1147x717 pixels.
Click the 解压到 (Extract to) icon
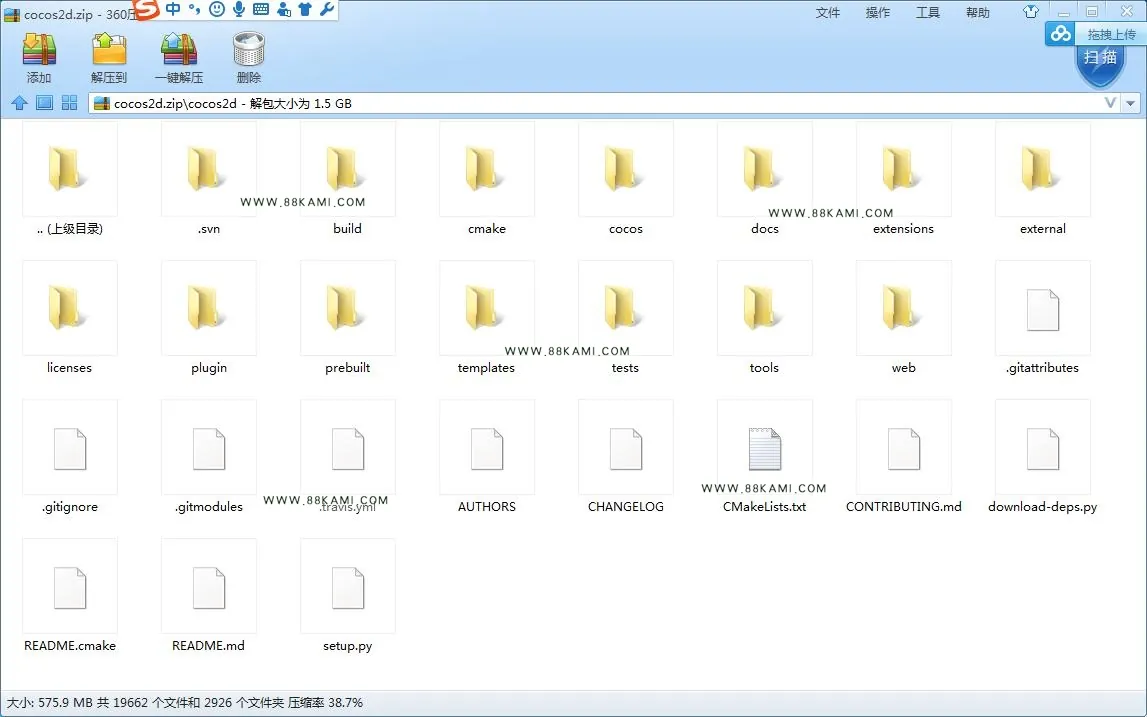coord(109,50)
